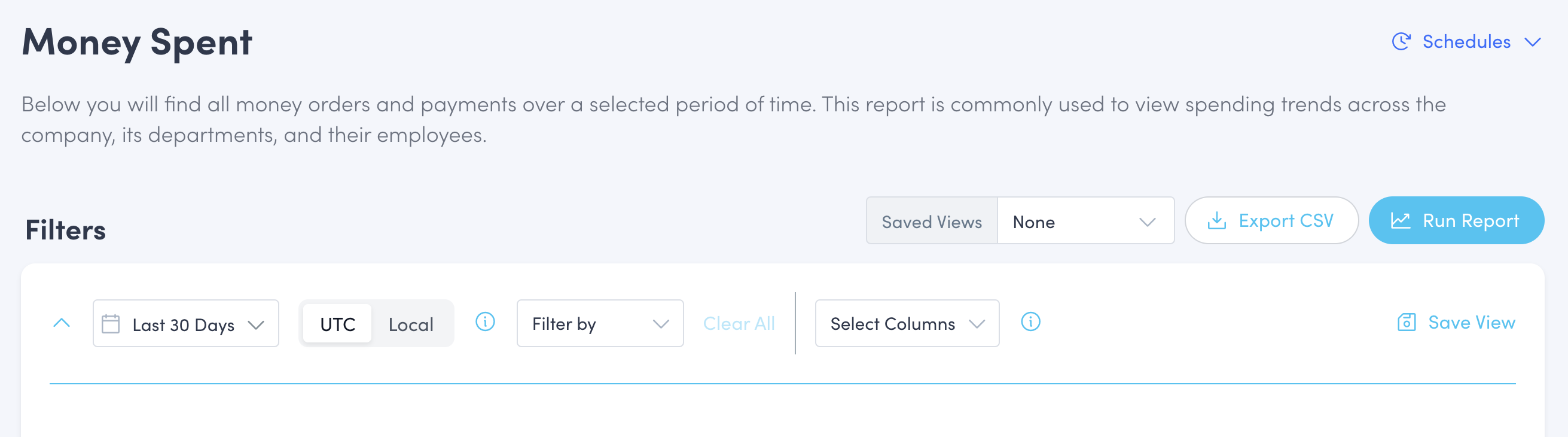
Task: Open the Schedules menu label
Action: [x=1466, y=42]
